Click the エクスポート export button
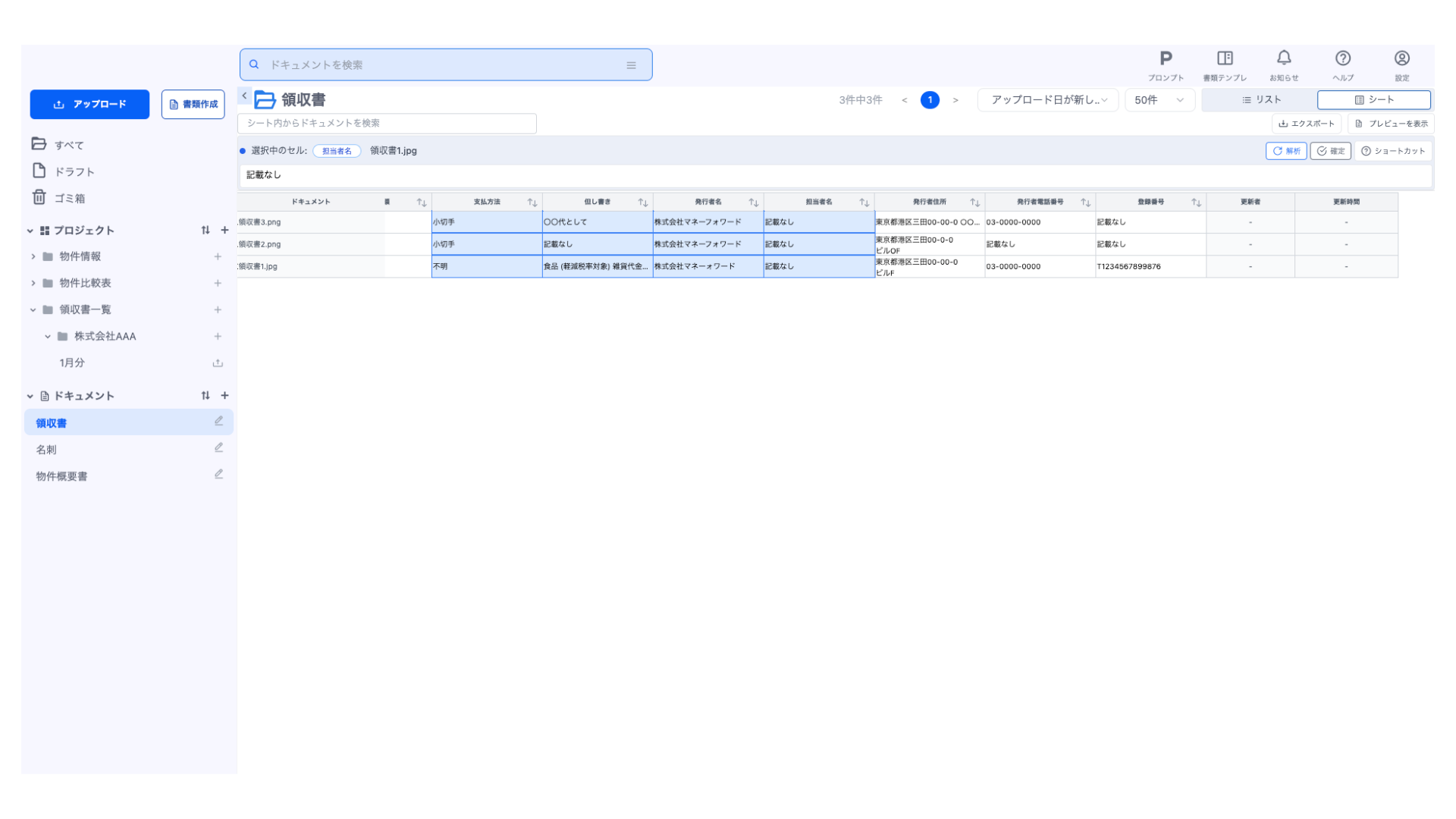 (1306, 124)
